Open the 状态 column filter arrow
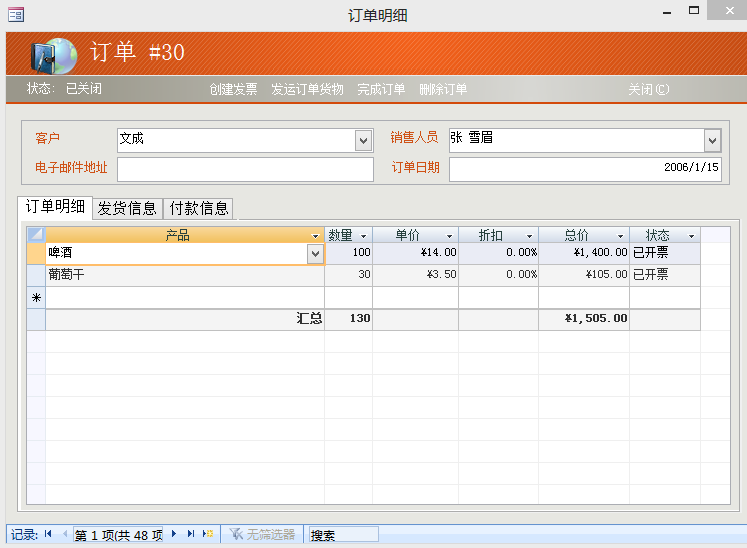This screenshot has width=747, height=548. pyautogui.click(x=691, y=236)
